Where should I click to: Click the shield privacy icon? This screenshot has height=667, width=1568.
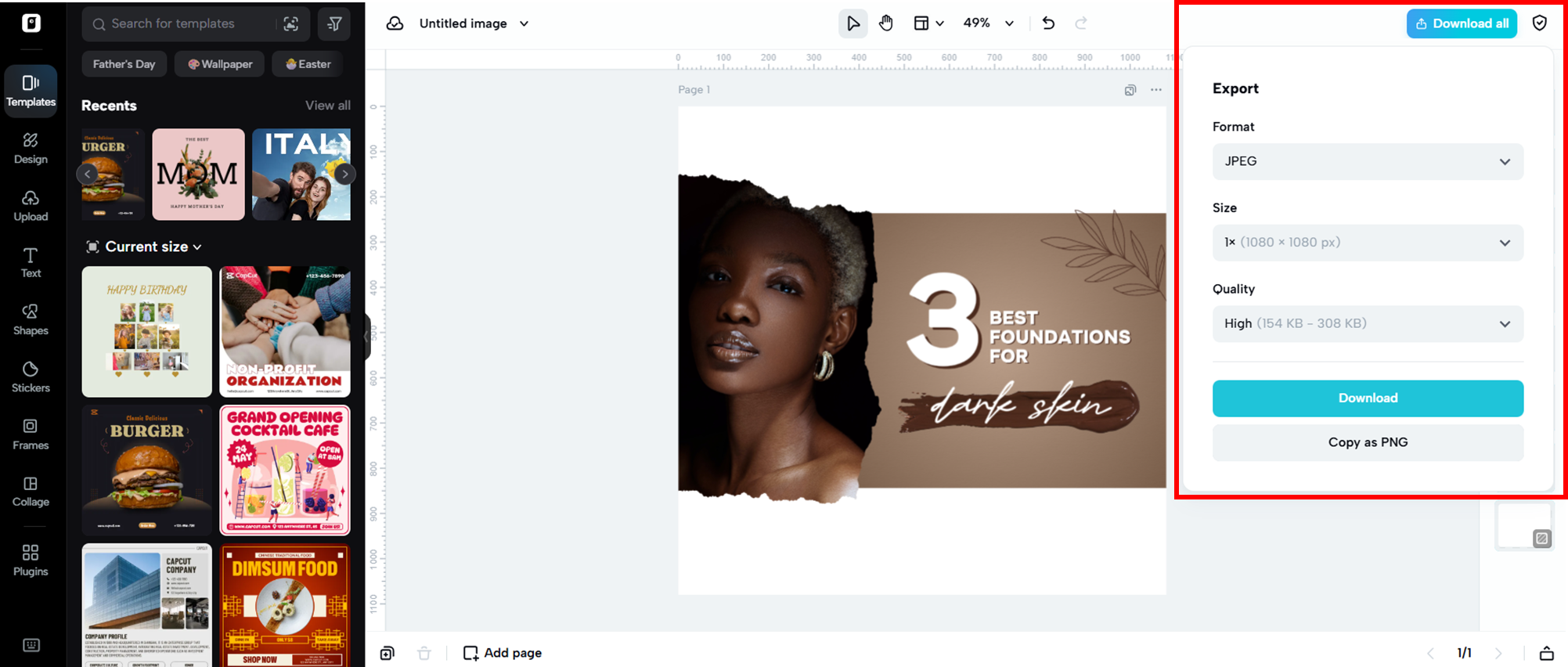(1540, 23)
